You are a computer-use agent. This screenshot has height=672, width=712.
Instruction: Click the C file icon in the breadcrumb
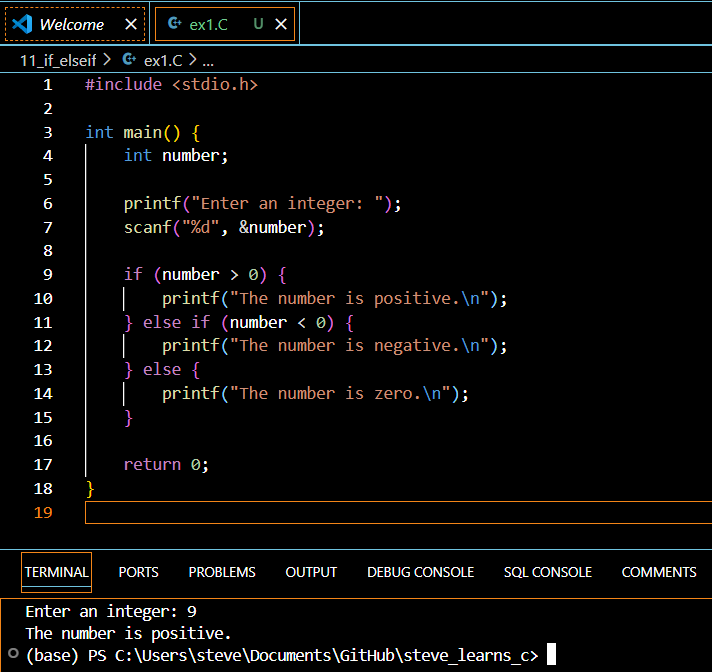(129, 60)
